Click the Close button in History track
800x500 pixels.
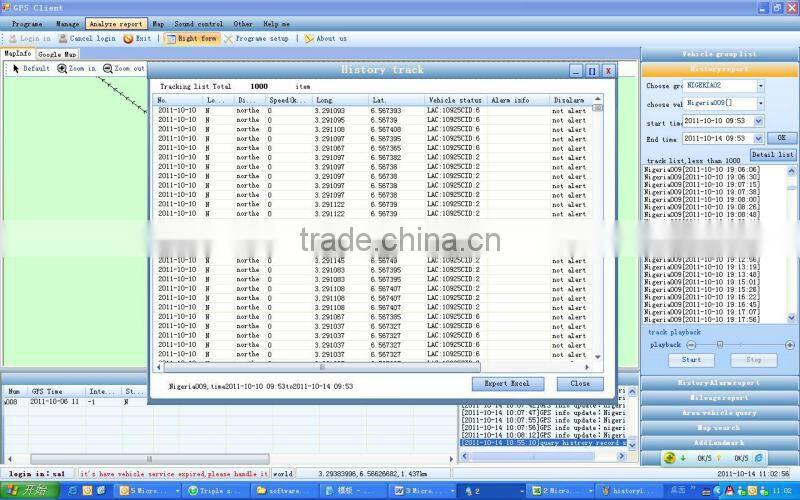[580, 384]
